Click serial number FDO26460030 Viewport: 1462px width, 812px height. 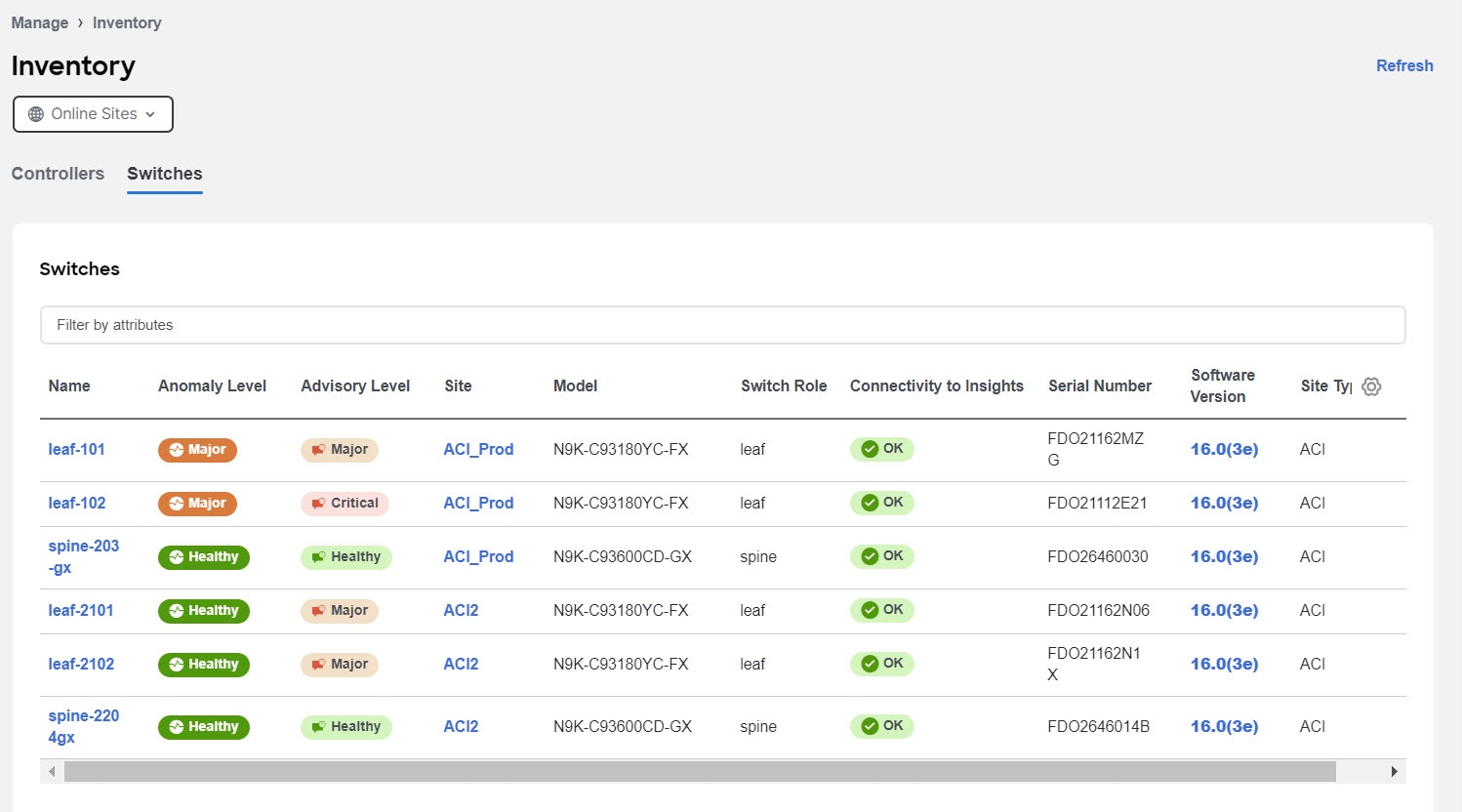(x=1098, y=557)
